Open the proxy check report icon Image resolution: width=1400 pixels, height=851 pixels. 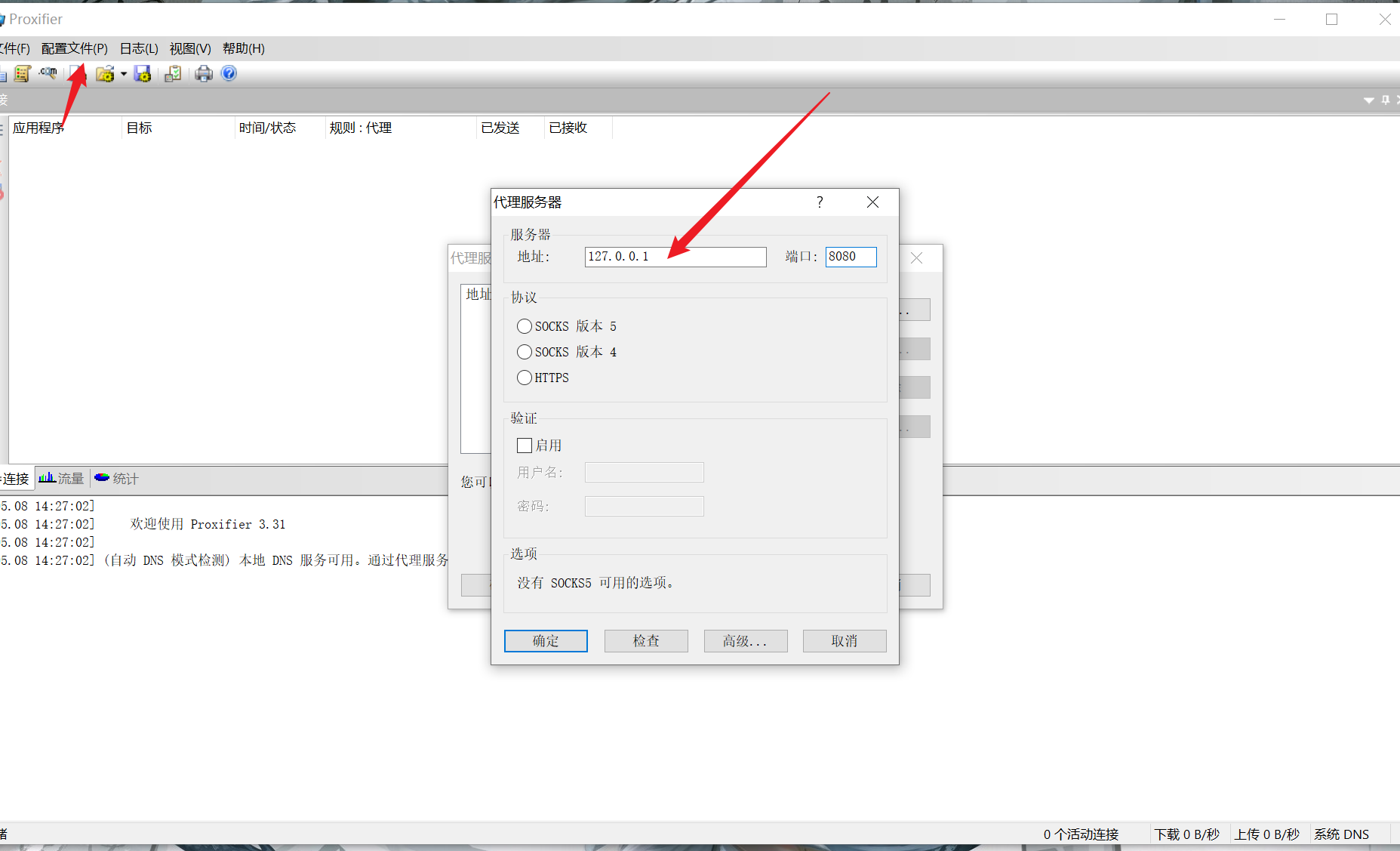point(21,73)
